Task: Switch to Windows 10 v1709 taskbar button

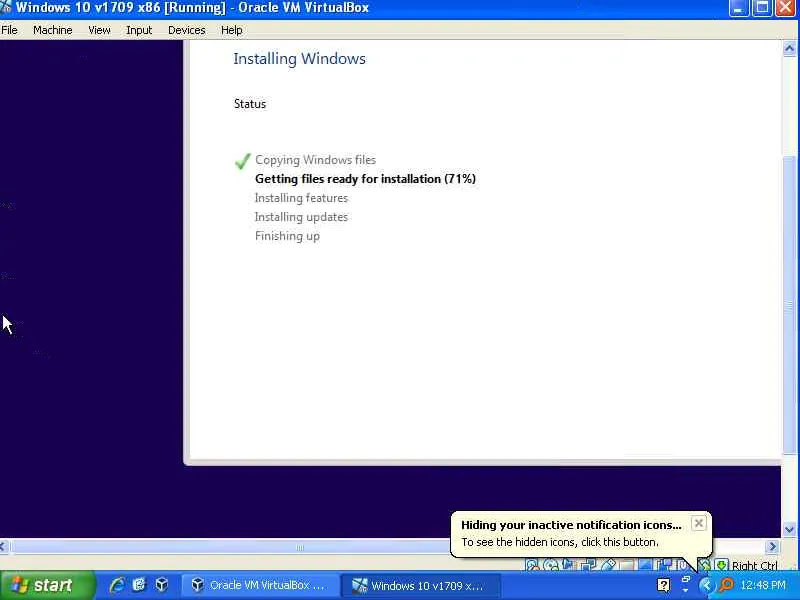Action: [x=420, y=585]
